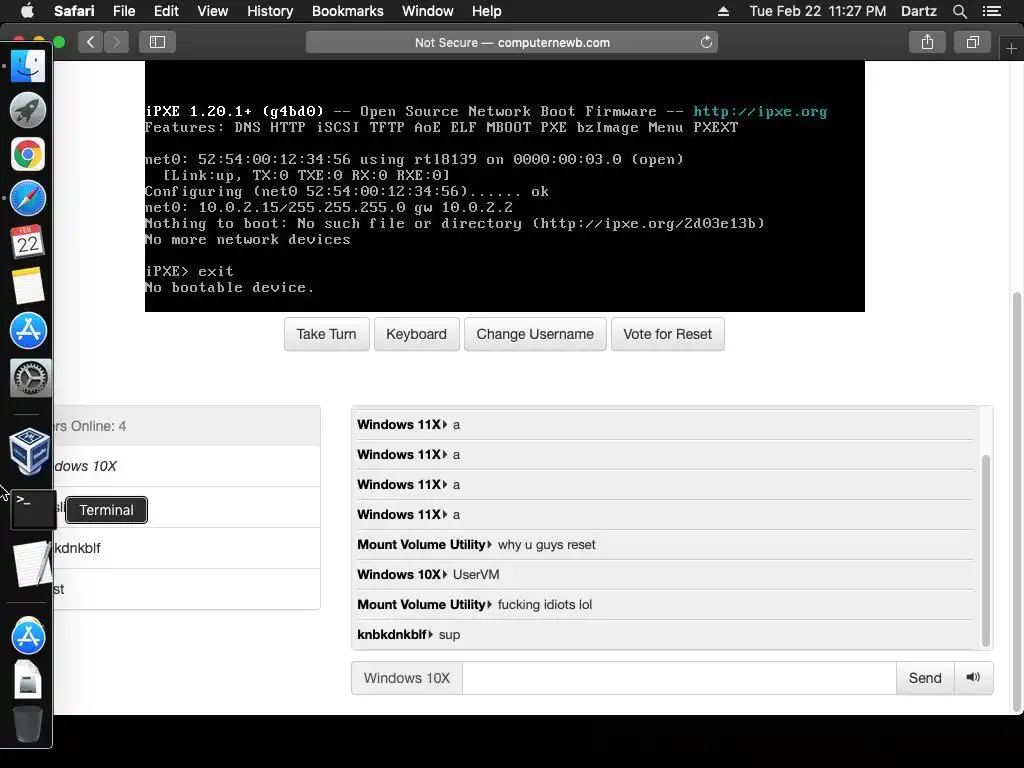Focus the chat message input field
This screenshot has width=1024, height=768.
pyautogui.click(x=679, y=678)
